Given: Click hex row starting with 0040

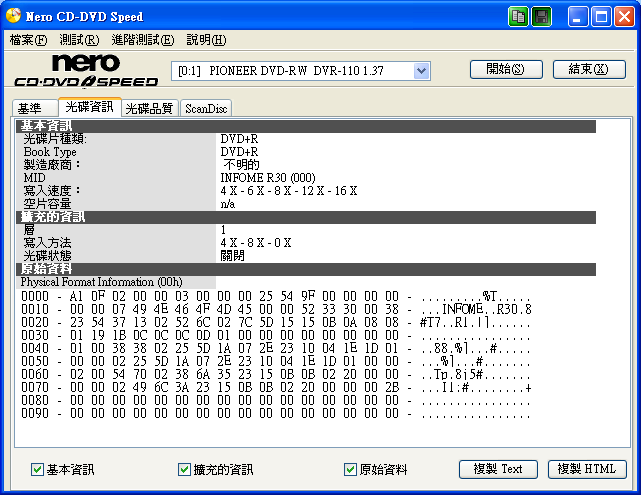Looking at the screenshot, I should (276, 349).
